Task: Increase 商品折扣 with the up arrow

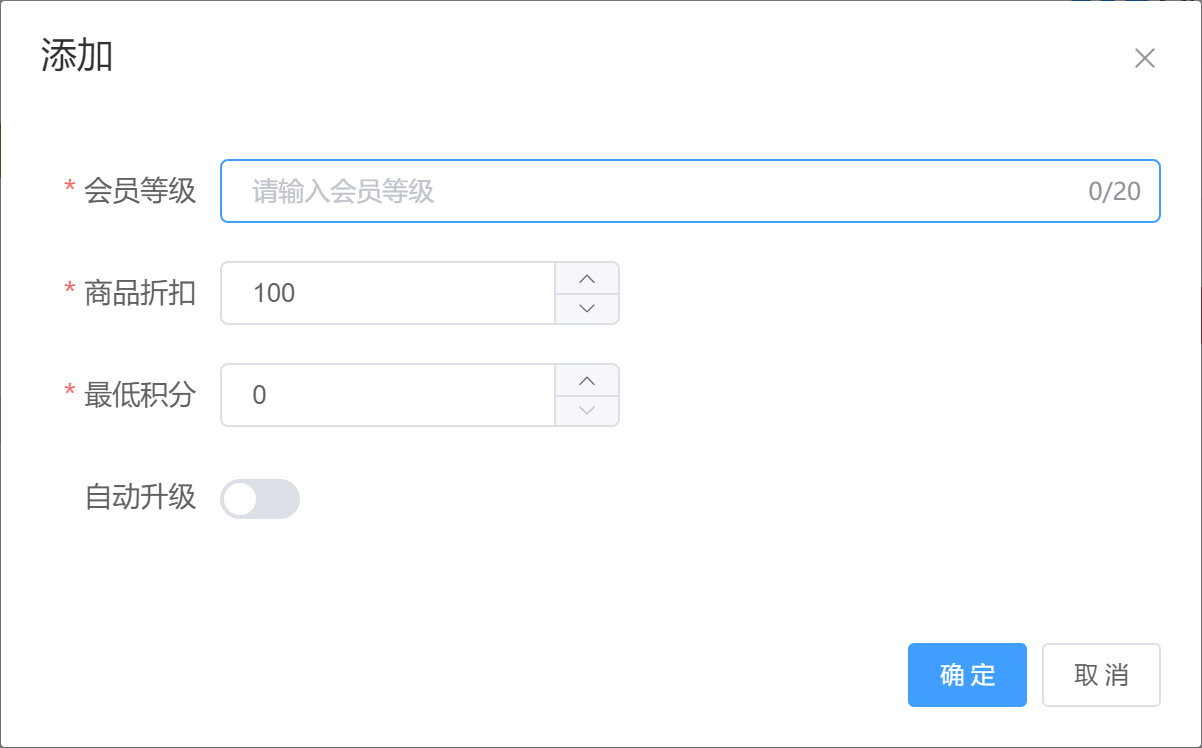Action: tap(587, 278)
